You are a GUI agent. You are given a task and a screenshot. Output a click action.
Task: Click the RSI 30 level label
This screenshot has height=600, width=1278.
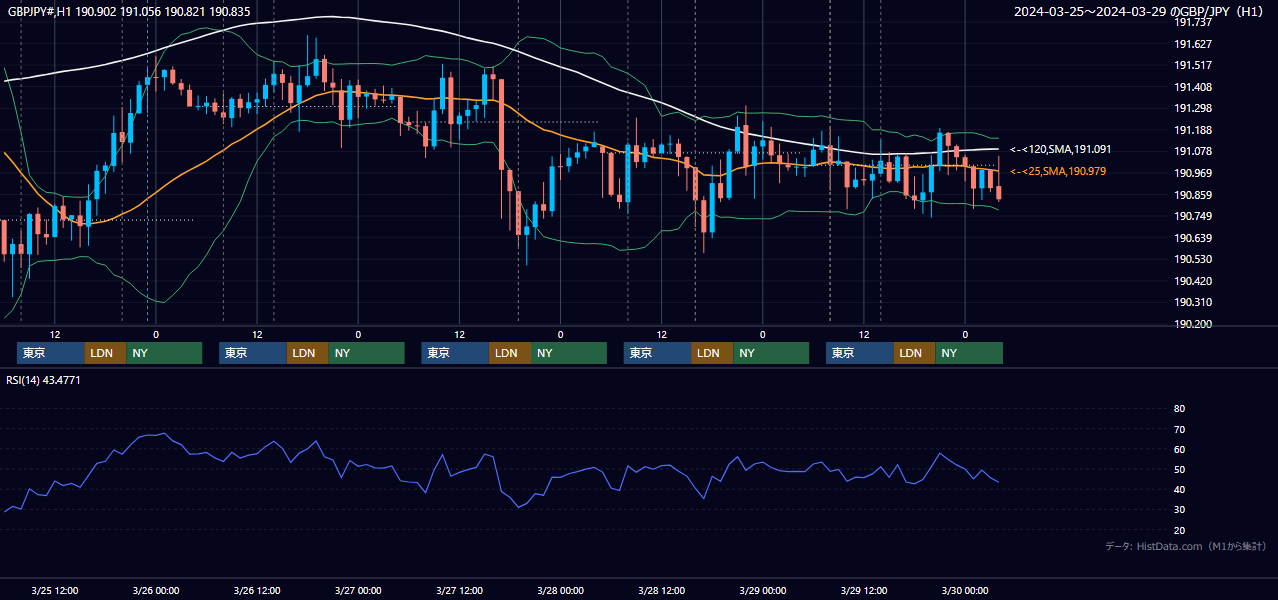pyautogui.click(x=1179, y=510)
